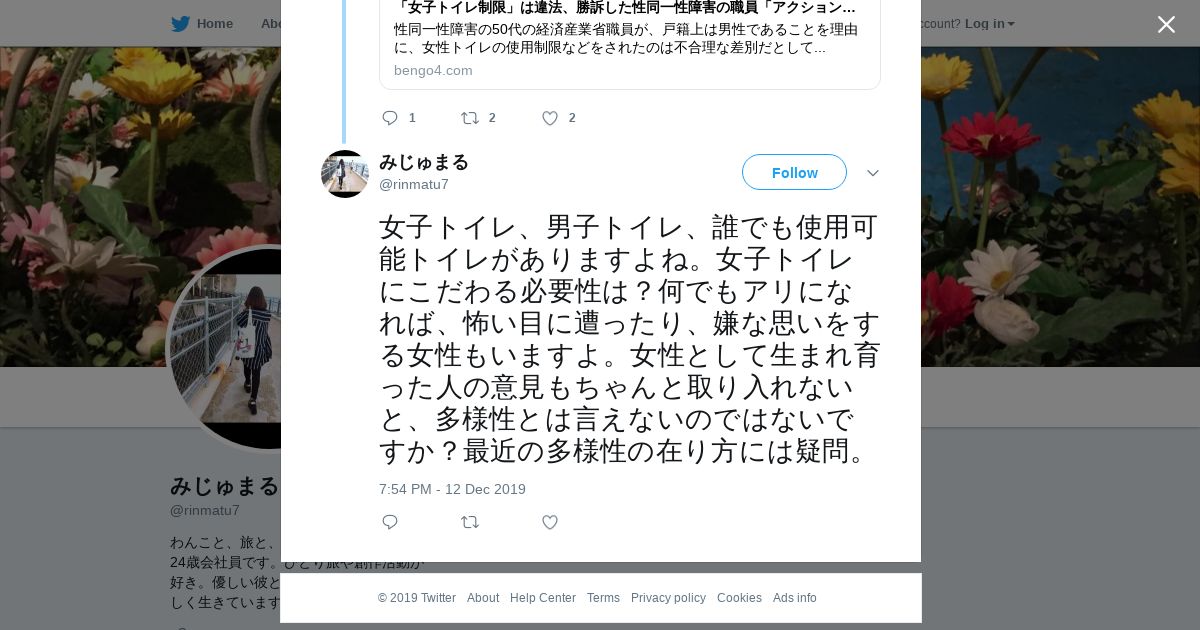The image size is (1200, 630).
Task: Like the みじゅまる tweet via the heart
Action: [x=550, y=522]
